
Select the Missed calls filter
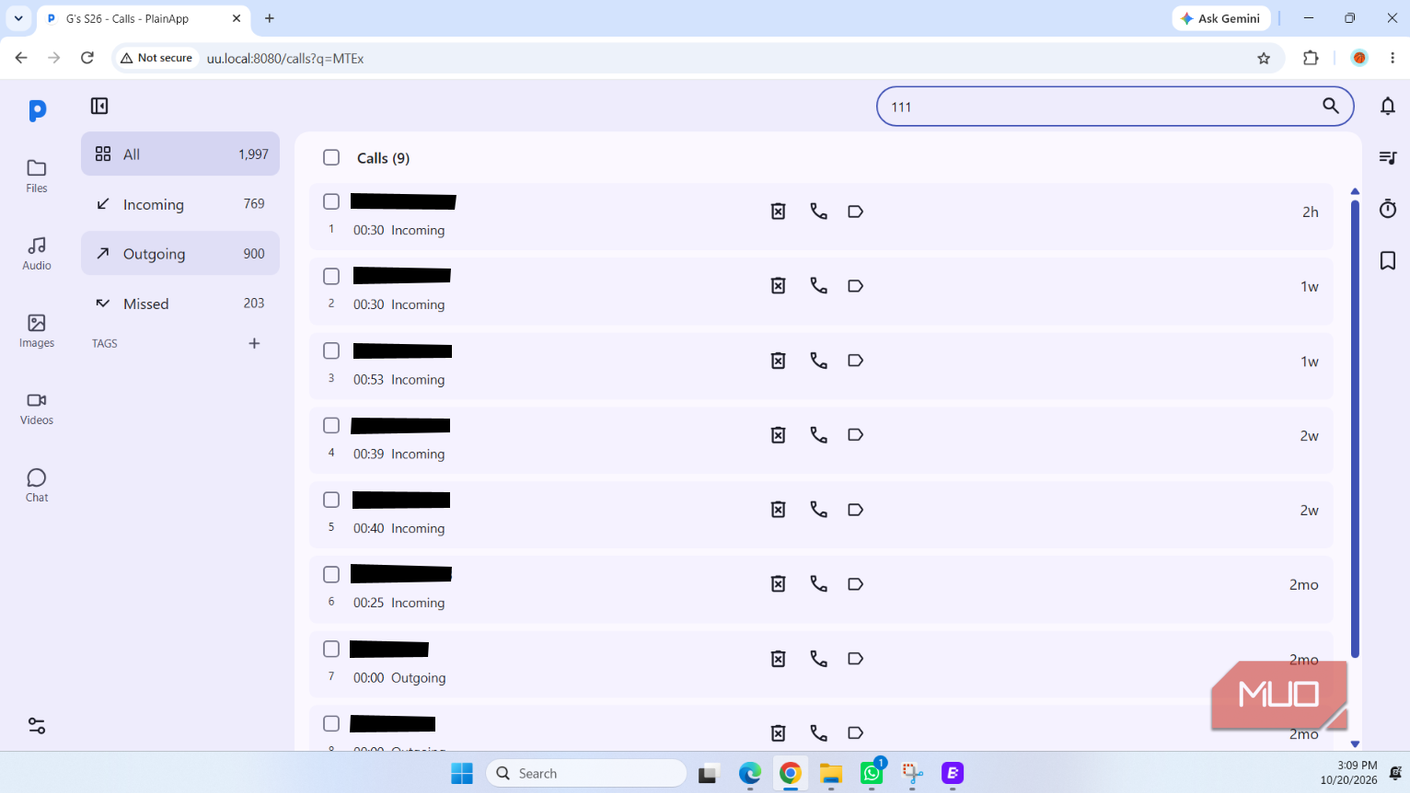coord(180,303)
